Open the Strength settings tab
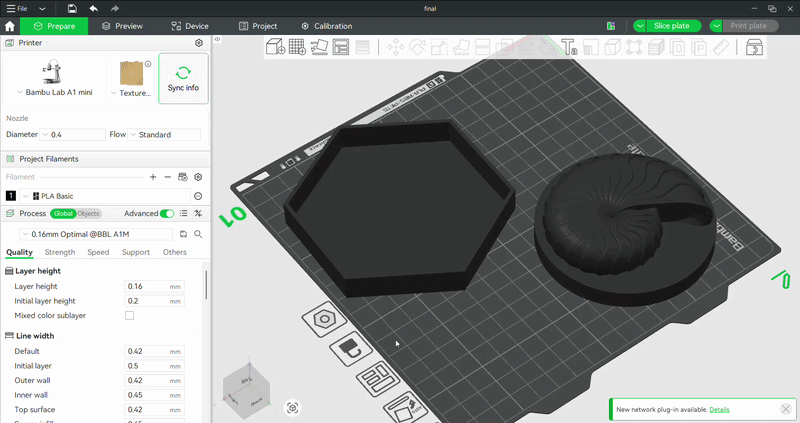The height and width of the screenshot is (423, 800). pos(60,252)
